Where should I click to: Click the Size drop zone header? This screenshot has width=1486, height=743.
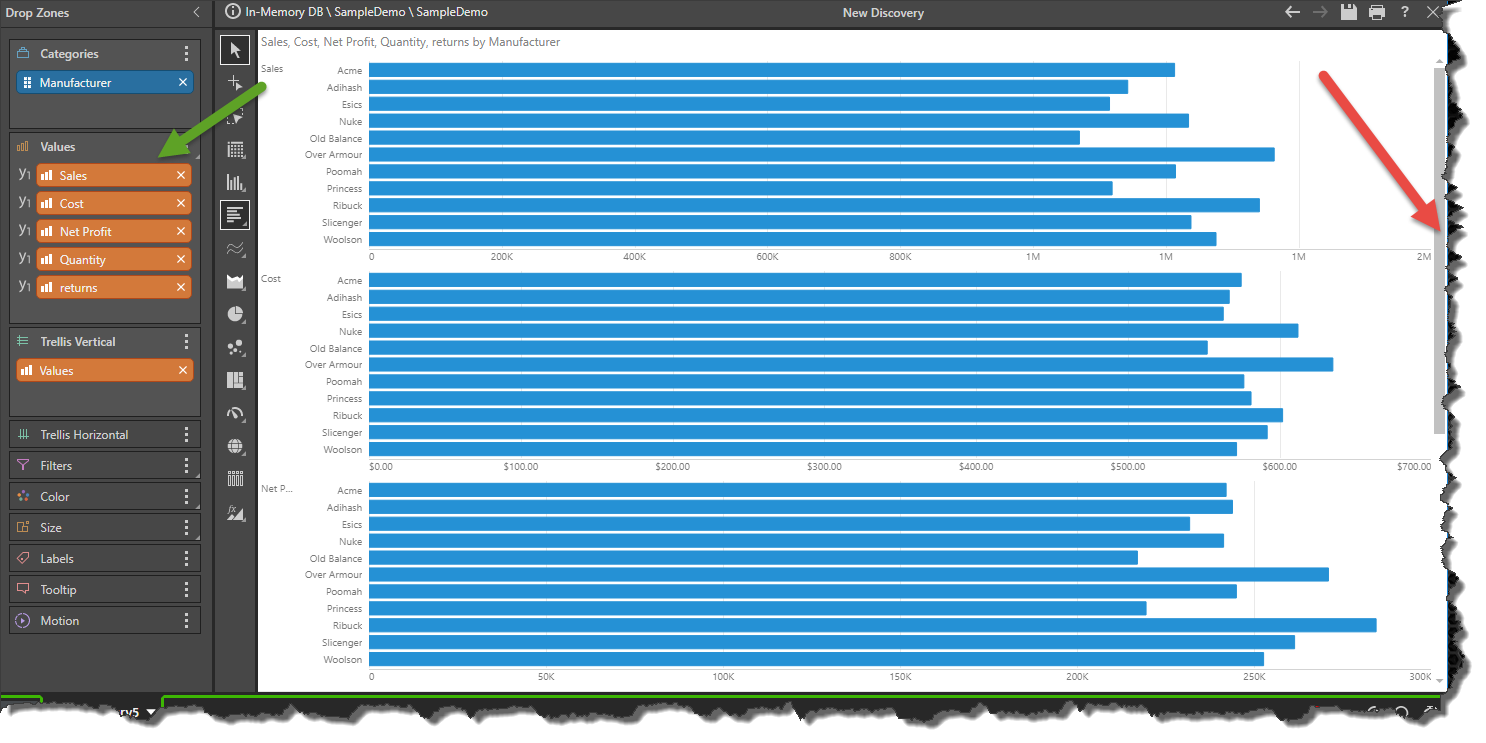(104, 528)
